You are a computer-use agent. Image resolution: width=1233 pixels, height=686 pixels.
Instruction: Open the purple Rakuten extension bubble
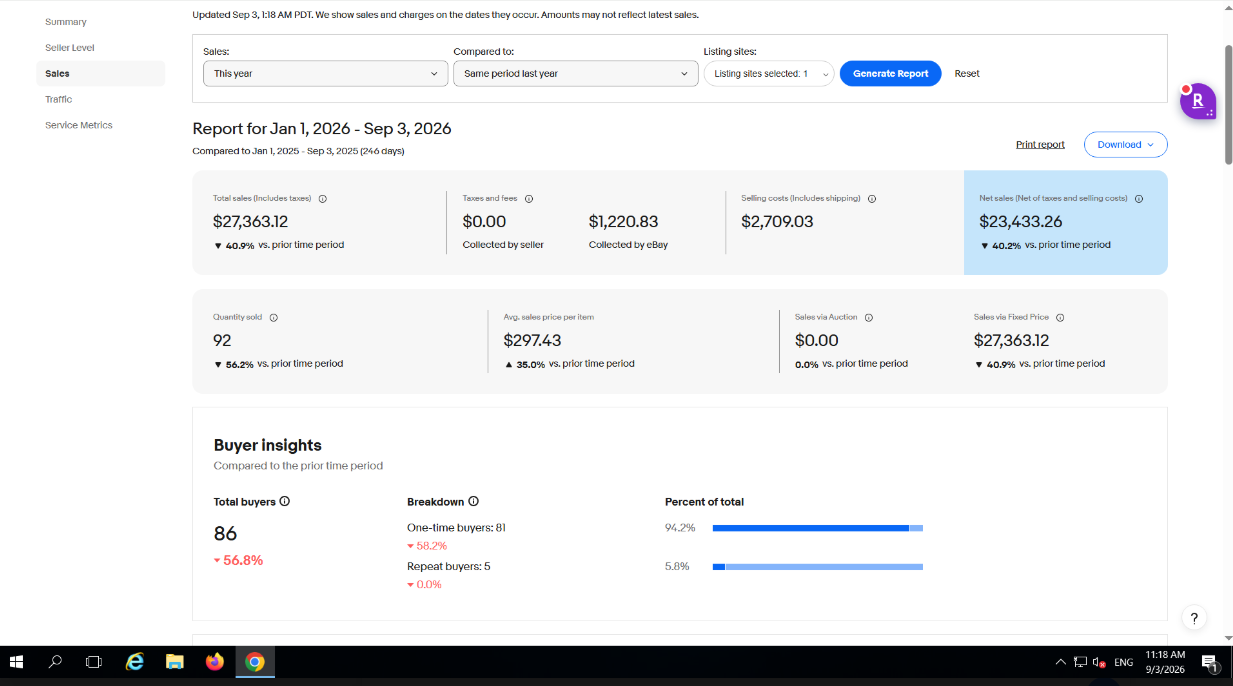tap(1197, 101)
